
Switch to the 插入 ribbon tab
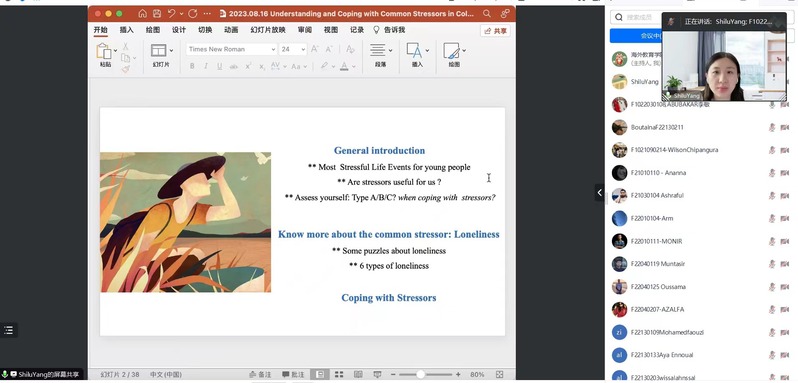pyautogui.click(x=127, y=30)
